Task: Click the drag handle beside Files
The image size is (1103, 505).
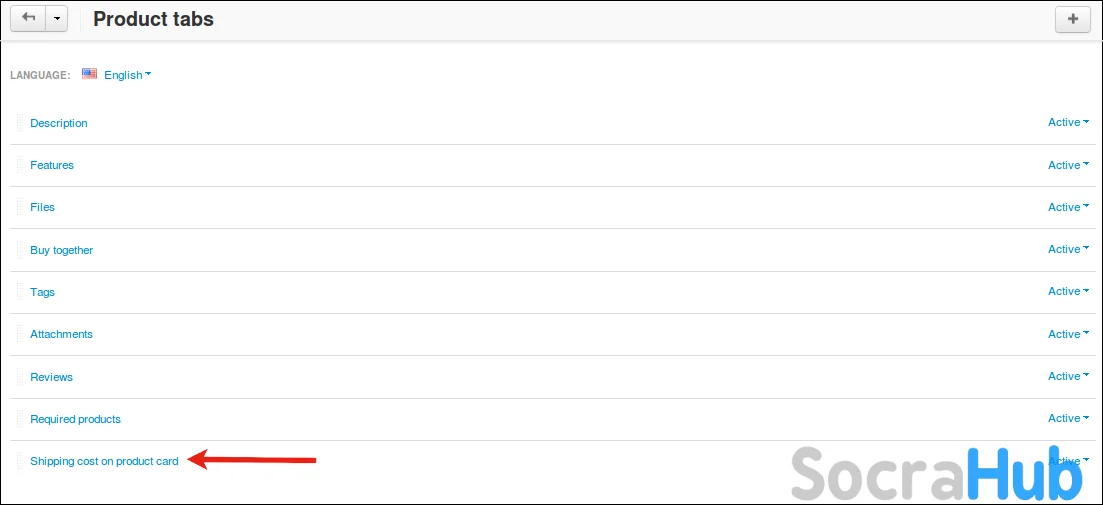Action: 19,207
